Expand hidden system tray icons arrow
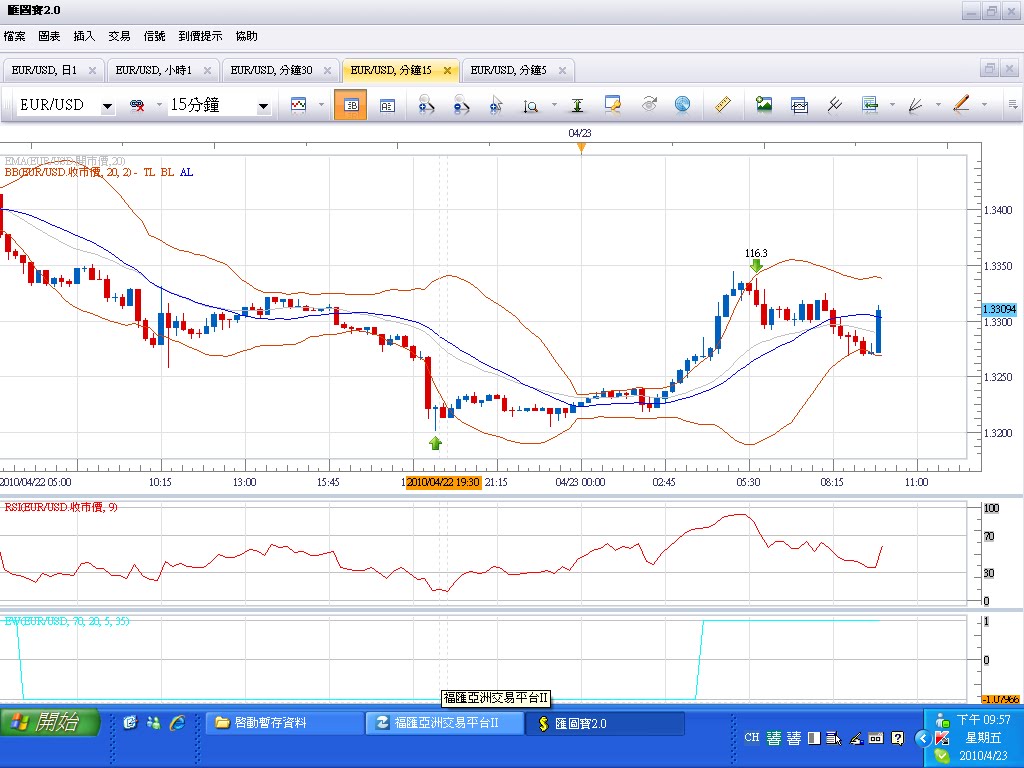Viewport: 1024px width, 768px height. coord(923,739)
